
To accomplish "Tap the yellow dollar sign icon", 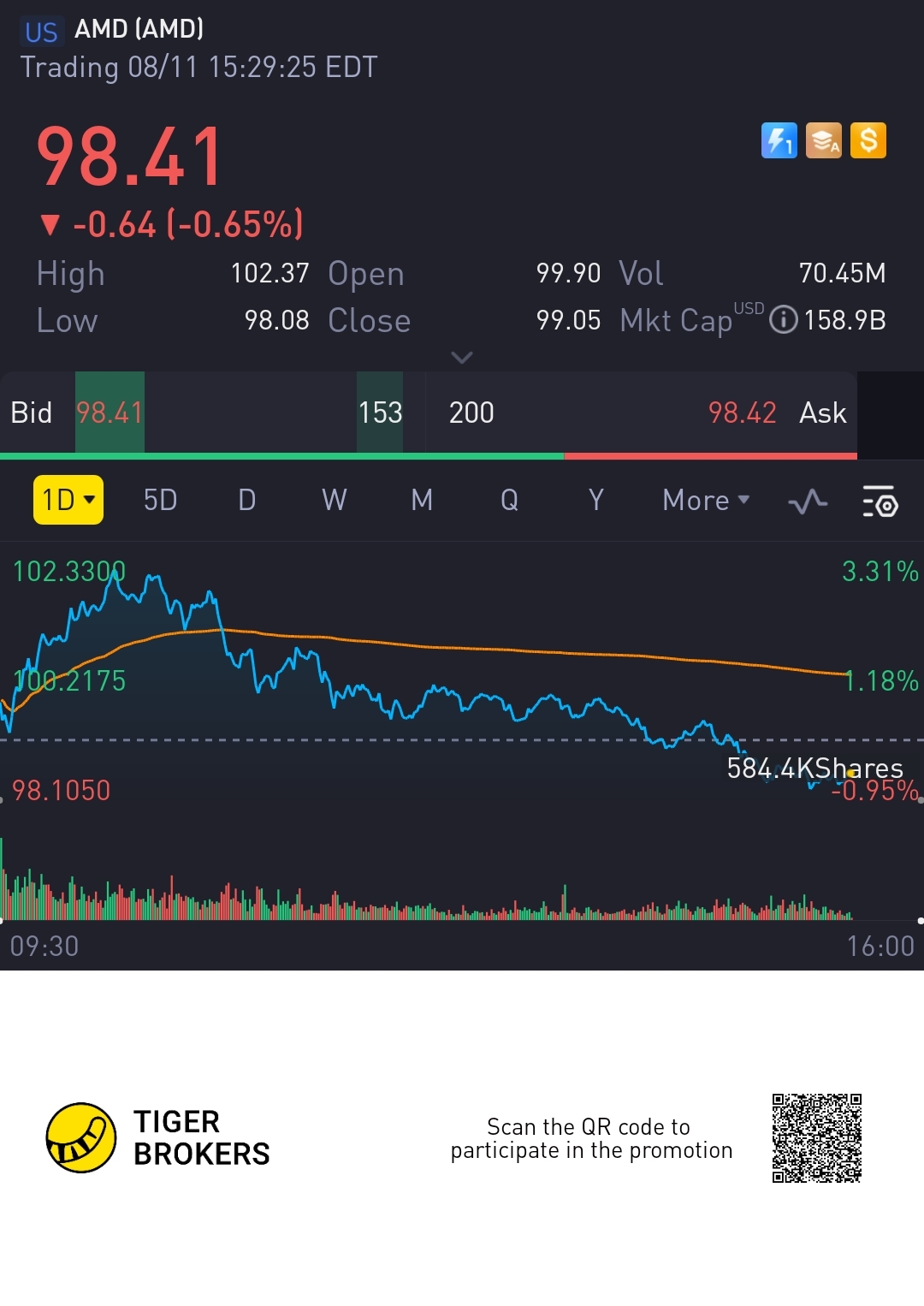I will click(868, 140).
